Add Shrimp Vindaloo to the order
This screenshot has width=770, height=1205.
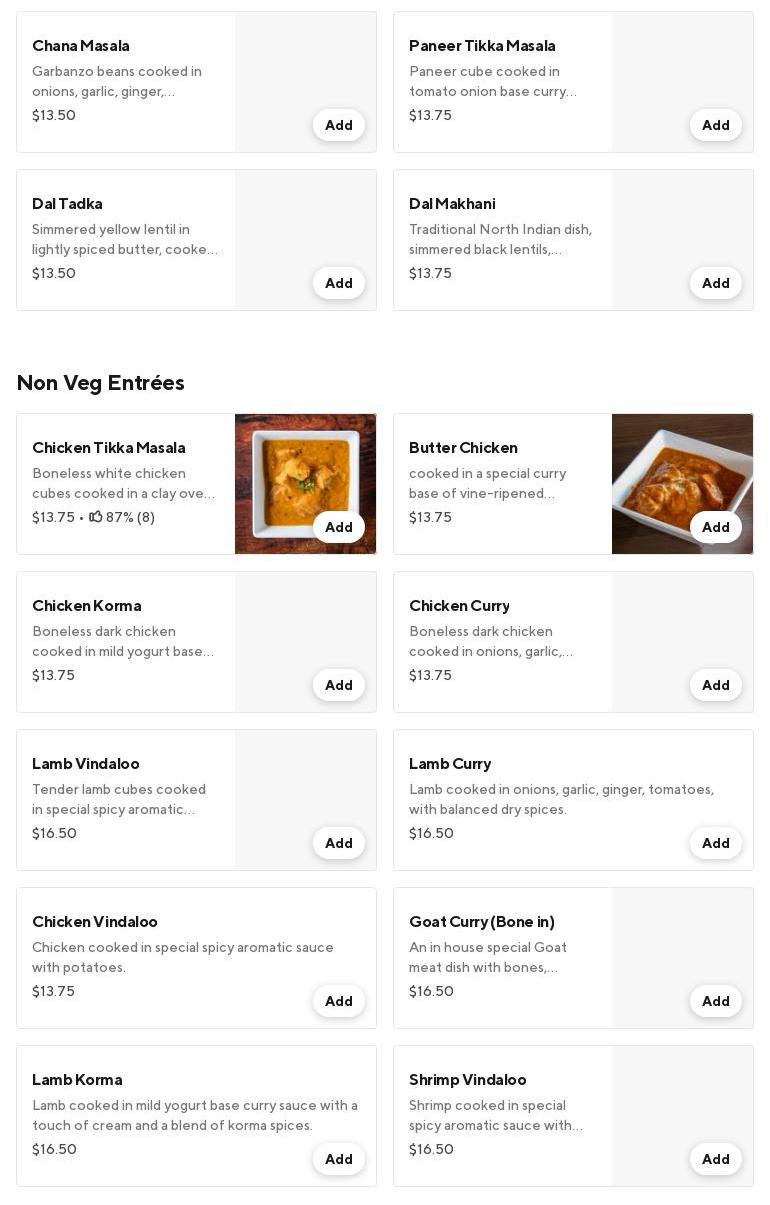click(x=715, y=1159)
